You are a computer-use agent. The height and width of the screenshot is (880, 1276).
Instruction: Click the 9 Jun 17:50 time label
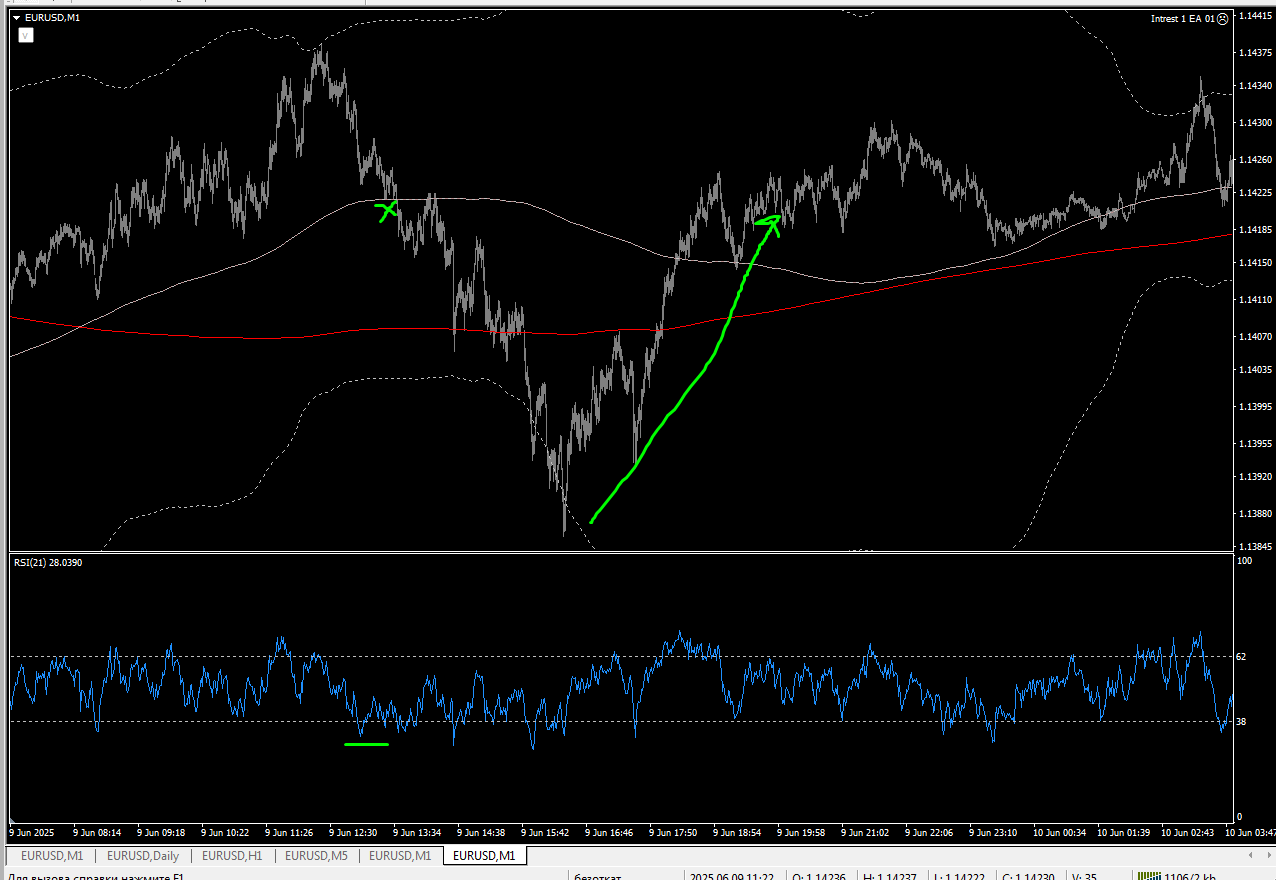coord(673,832)
